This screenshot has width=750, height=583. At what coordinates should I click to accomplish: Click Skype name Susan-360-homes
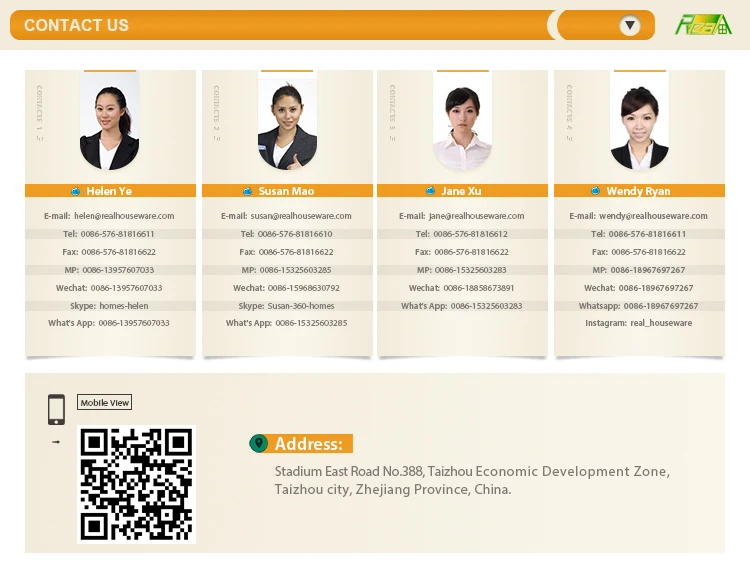tap(301, 306)
